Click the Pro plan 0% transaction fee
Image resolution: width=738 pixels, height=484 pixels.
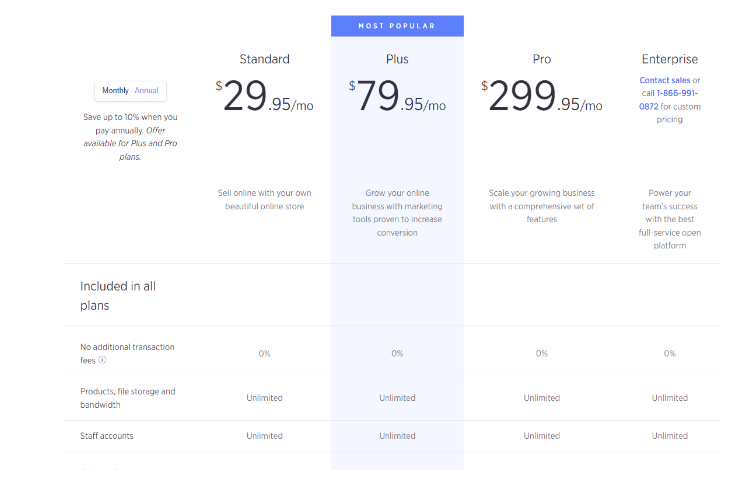coord(542,354)
